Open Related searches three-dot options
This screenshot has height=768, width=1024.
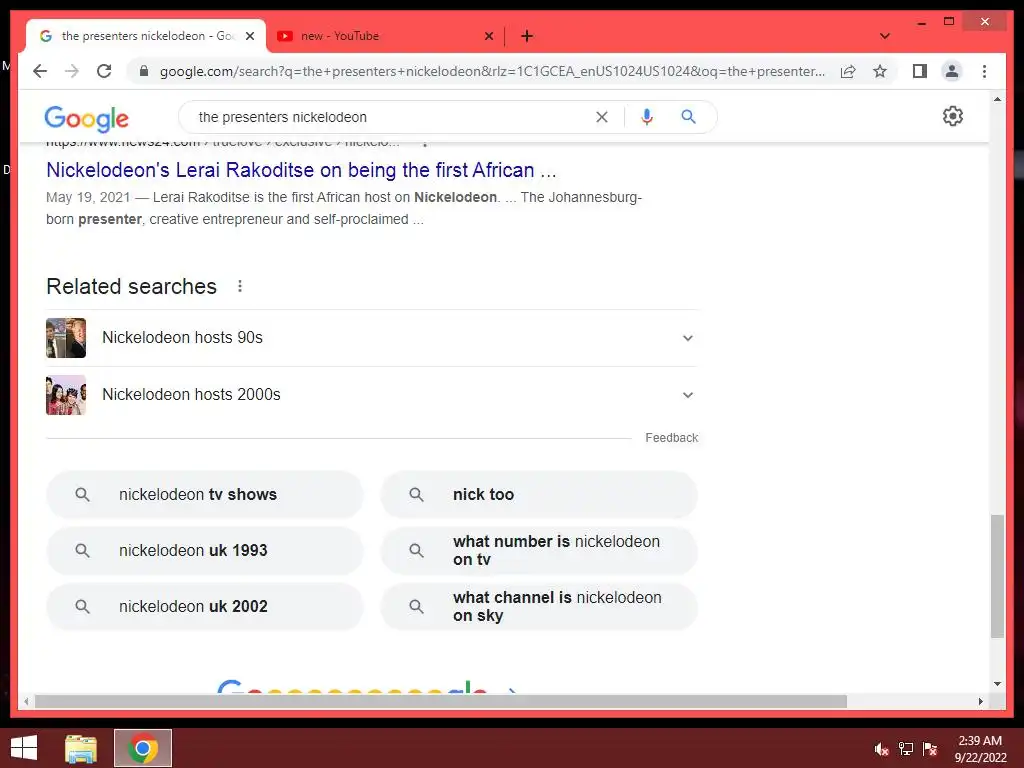click(x=240, y=286)
